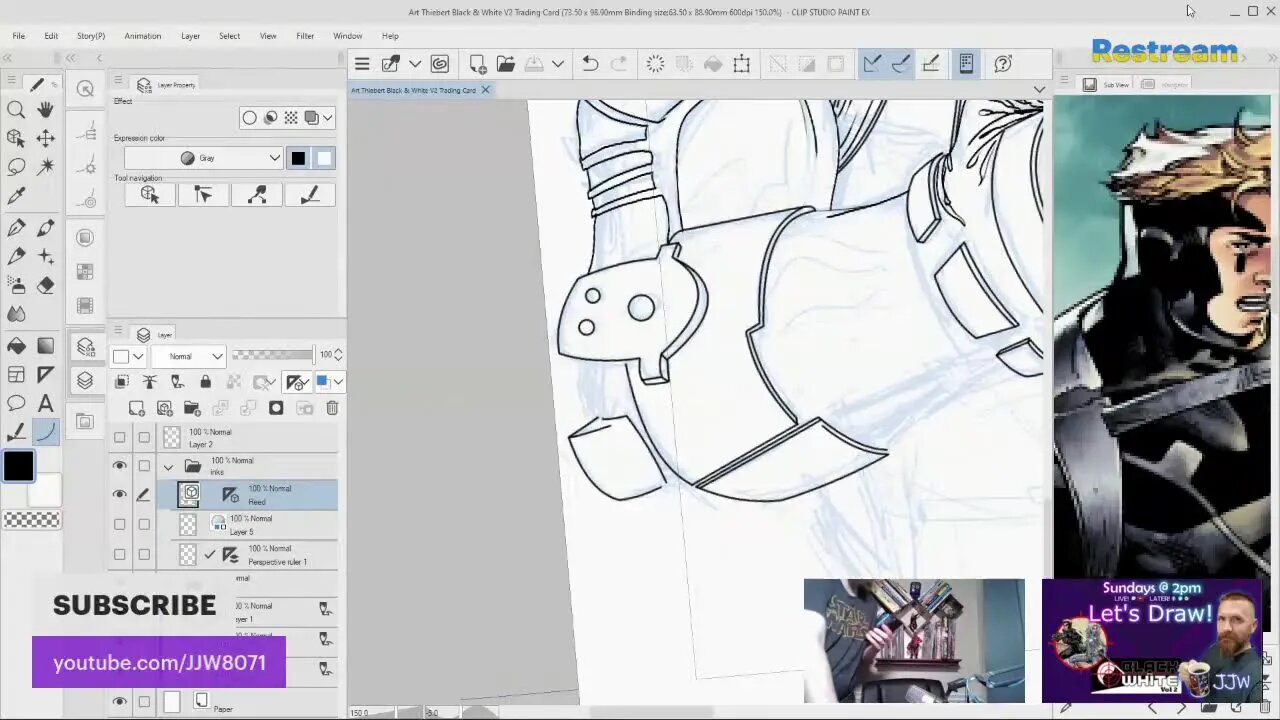Screen dimensions: 1280x720
Task: Select the Lasso selection tool
Action: (16, 167)
